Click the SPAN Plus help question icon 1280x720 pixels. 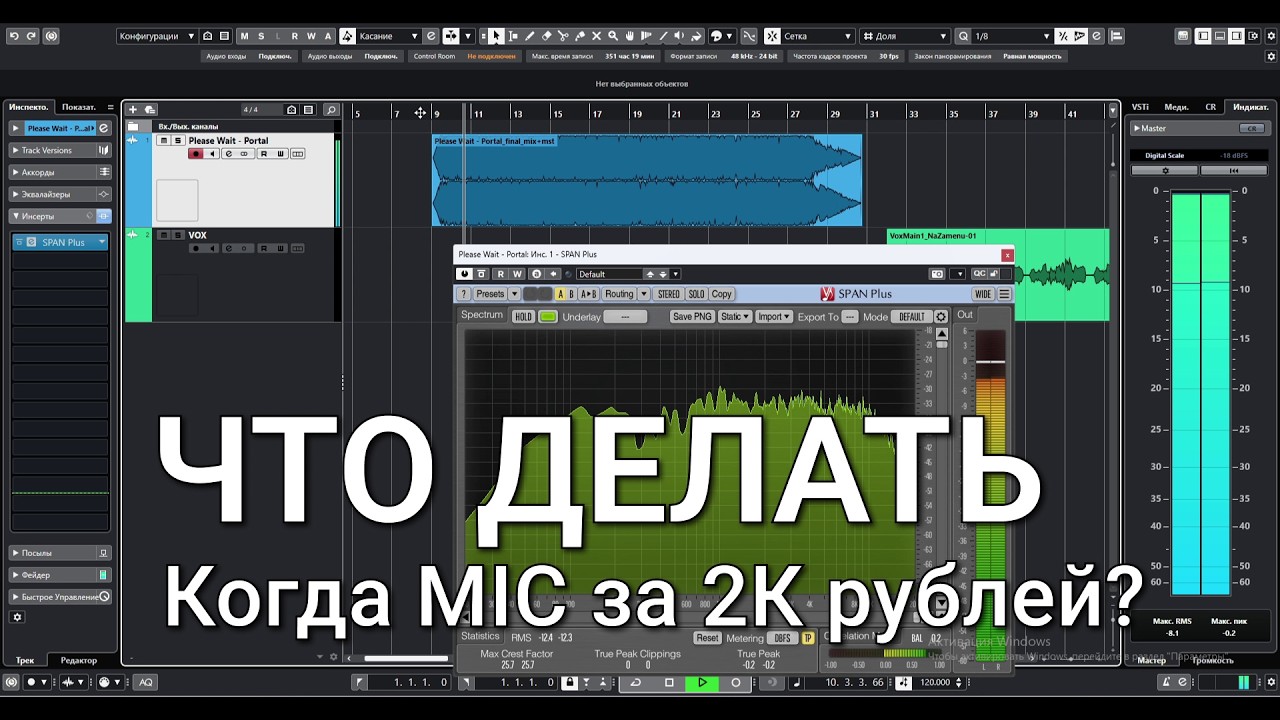(463, 294)
